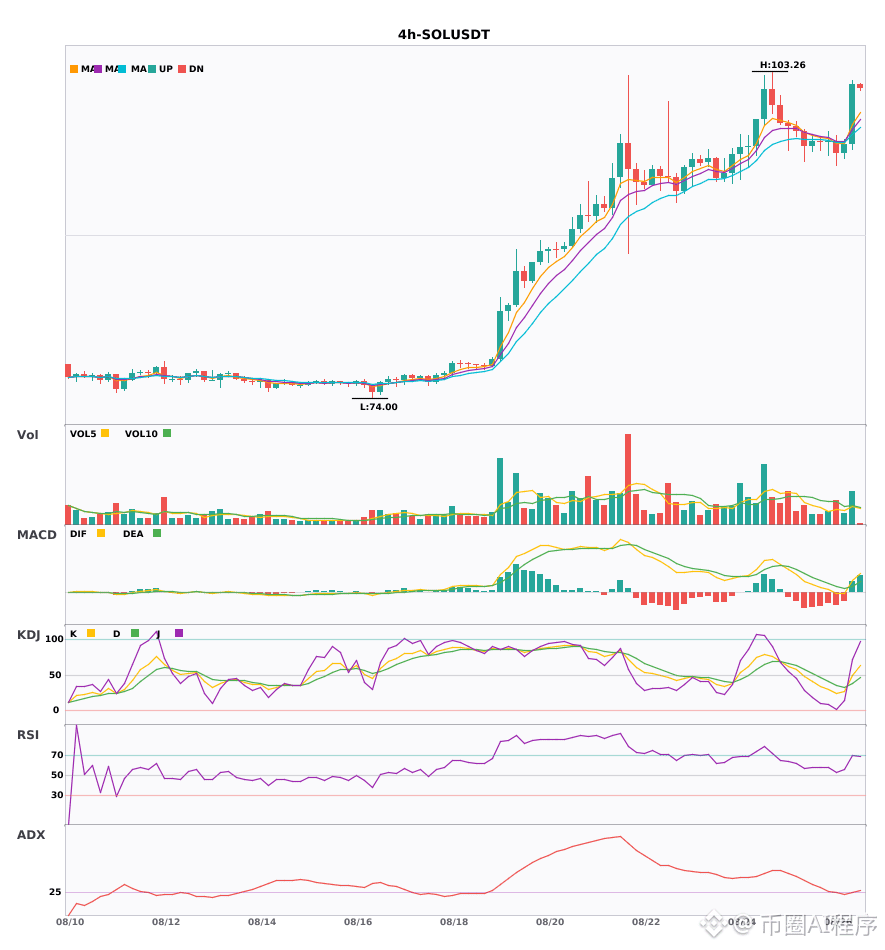Click the 08/10 date axis label

[70, 922]
